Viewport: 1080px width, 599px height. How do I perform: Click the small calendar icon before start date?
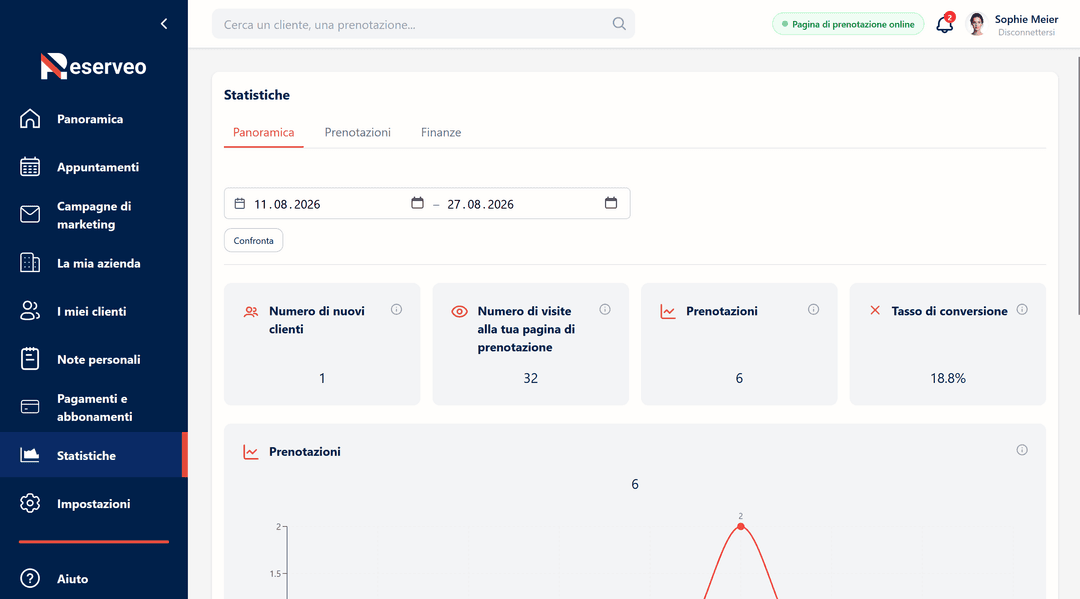coord(240,204)
